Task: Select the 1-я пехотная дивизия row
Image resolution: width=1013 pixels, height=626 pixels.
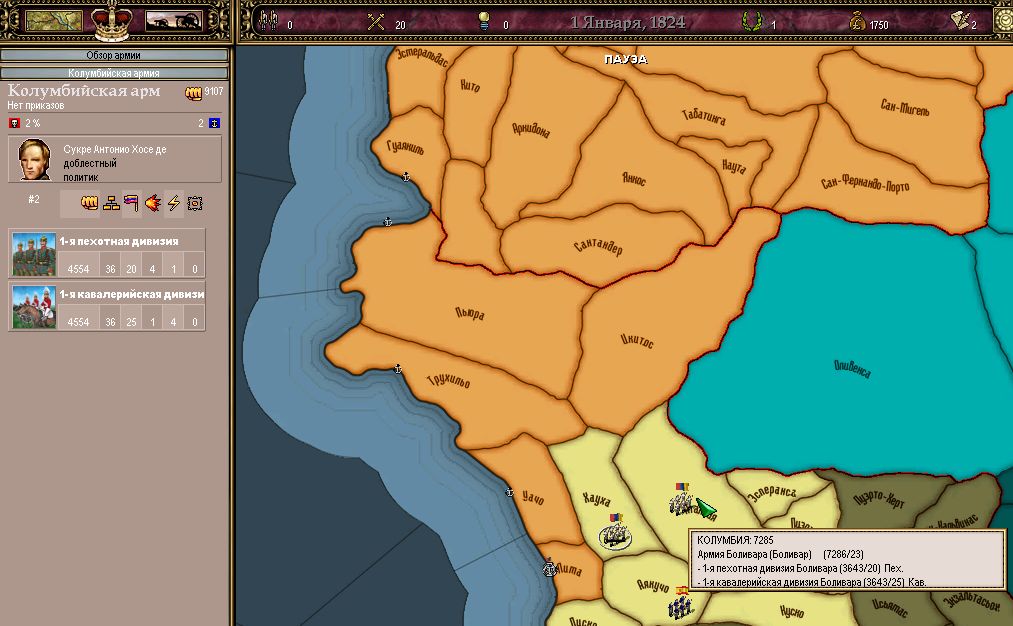Action: point(107,253)
